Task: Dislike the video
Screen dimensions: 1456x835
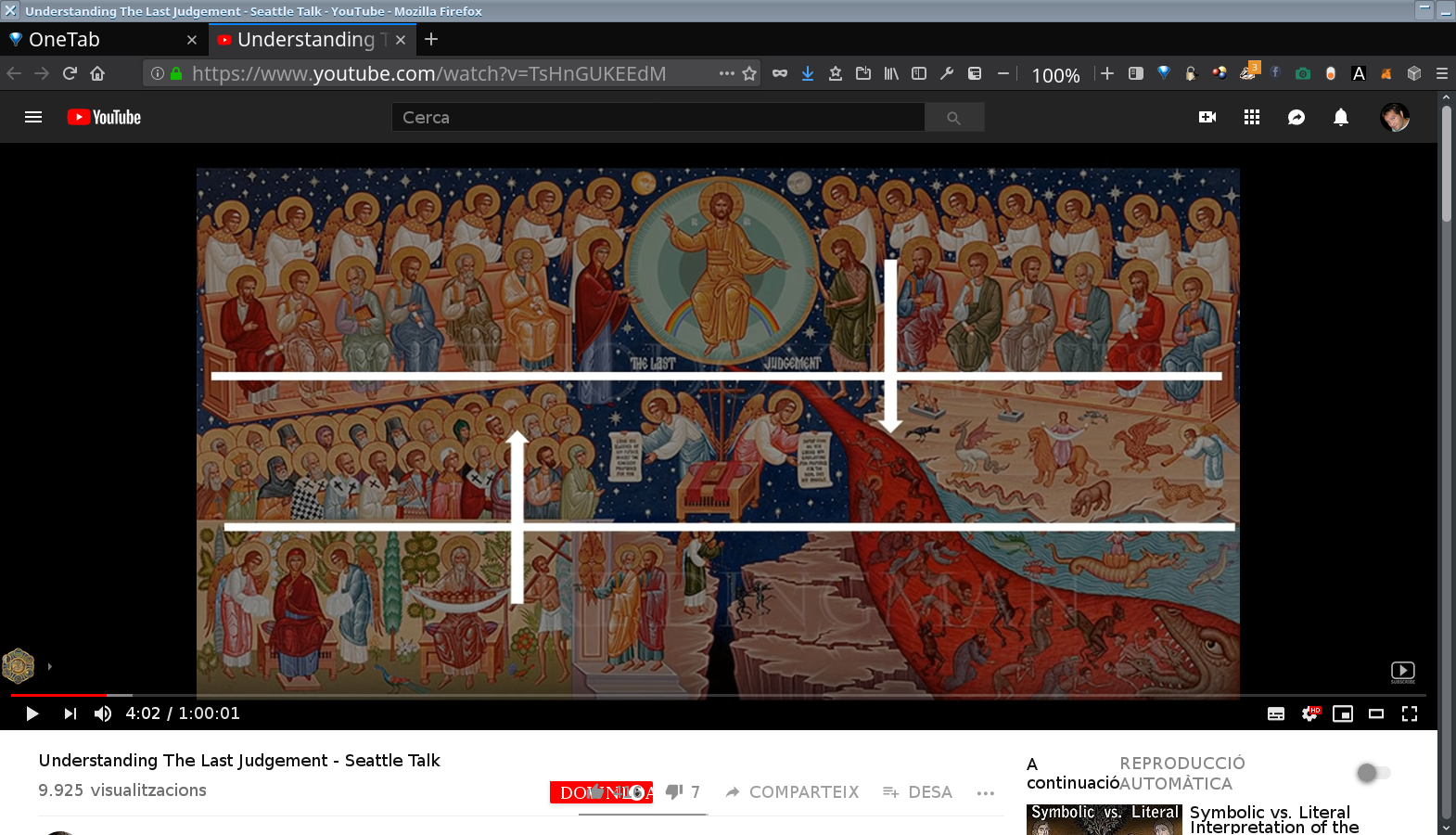Action: point(683,791)
